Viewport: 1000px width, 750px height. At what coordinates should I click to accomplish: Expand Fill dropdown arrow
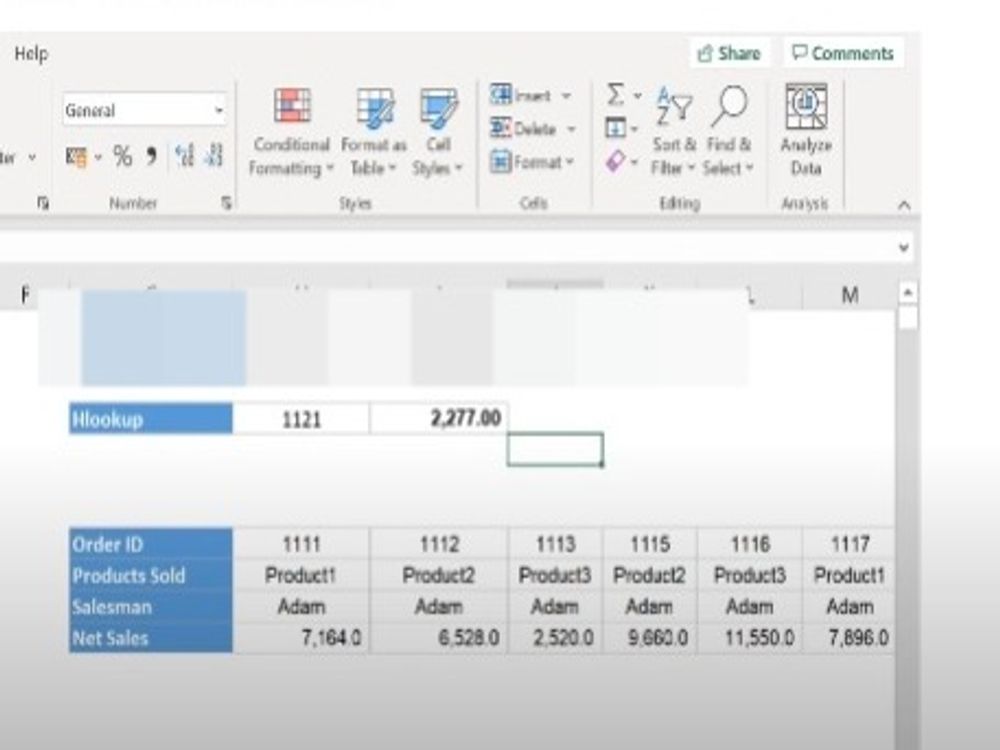click(634, 129)
